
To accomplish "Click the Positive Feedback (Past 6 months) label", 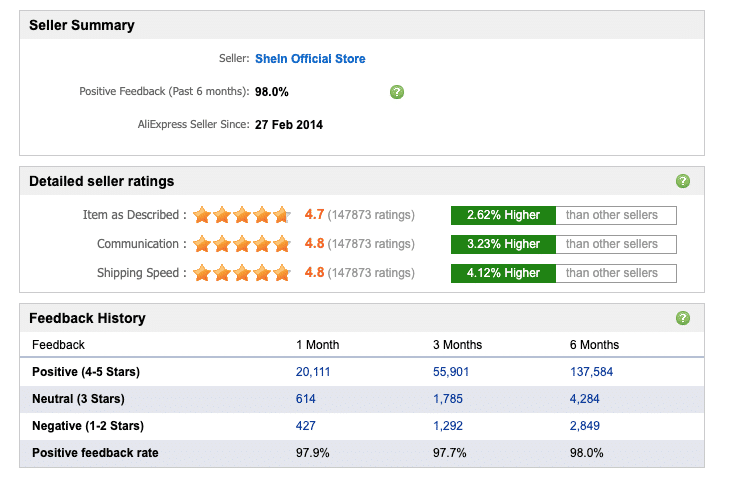I will pos(164,91).
